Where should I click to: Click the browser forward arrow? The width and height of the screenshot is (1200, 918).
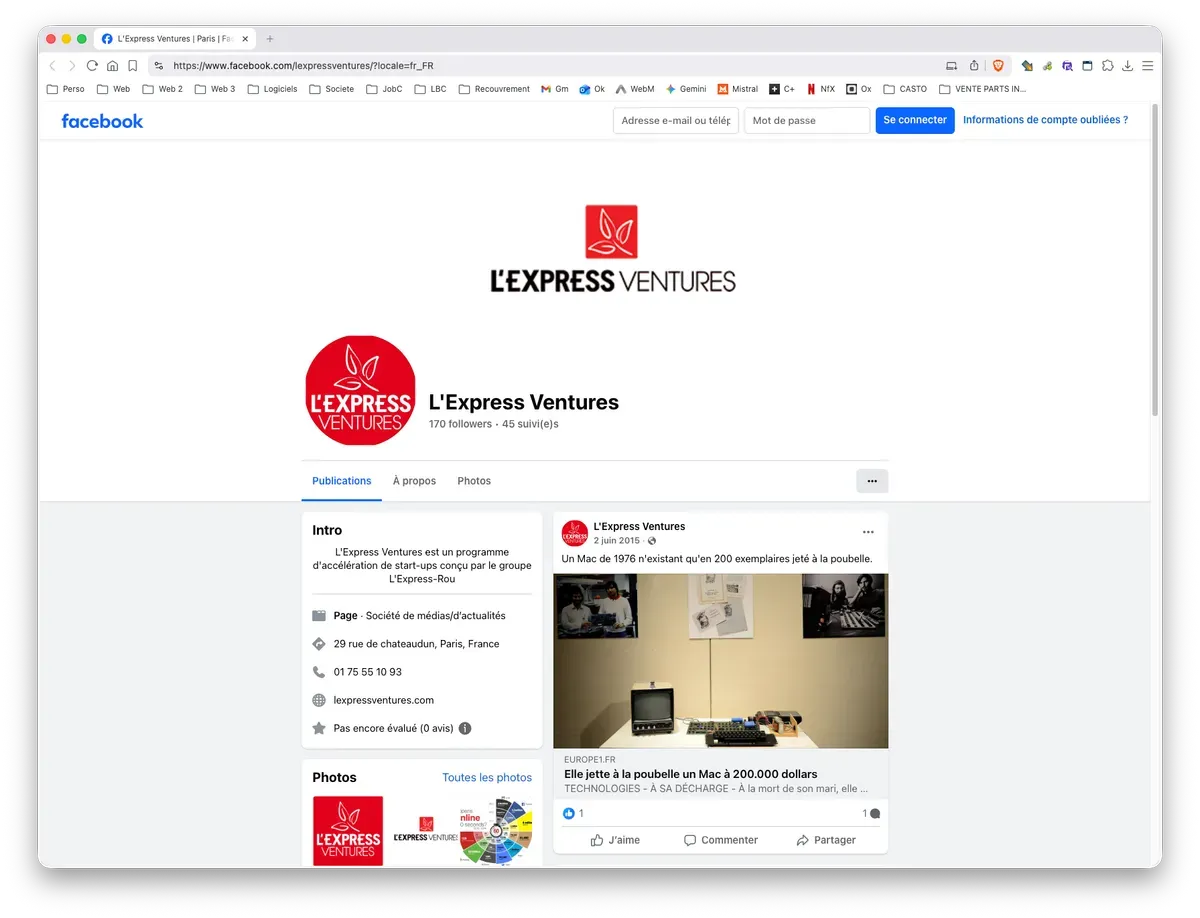click(72, 66)
